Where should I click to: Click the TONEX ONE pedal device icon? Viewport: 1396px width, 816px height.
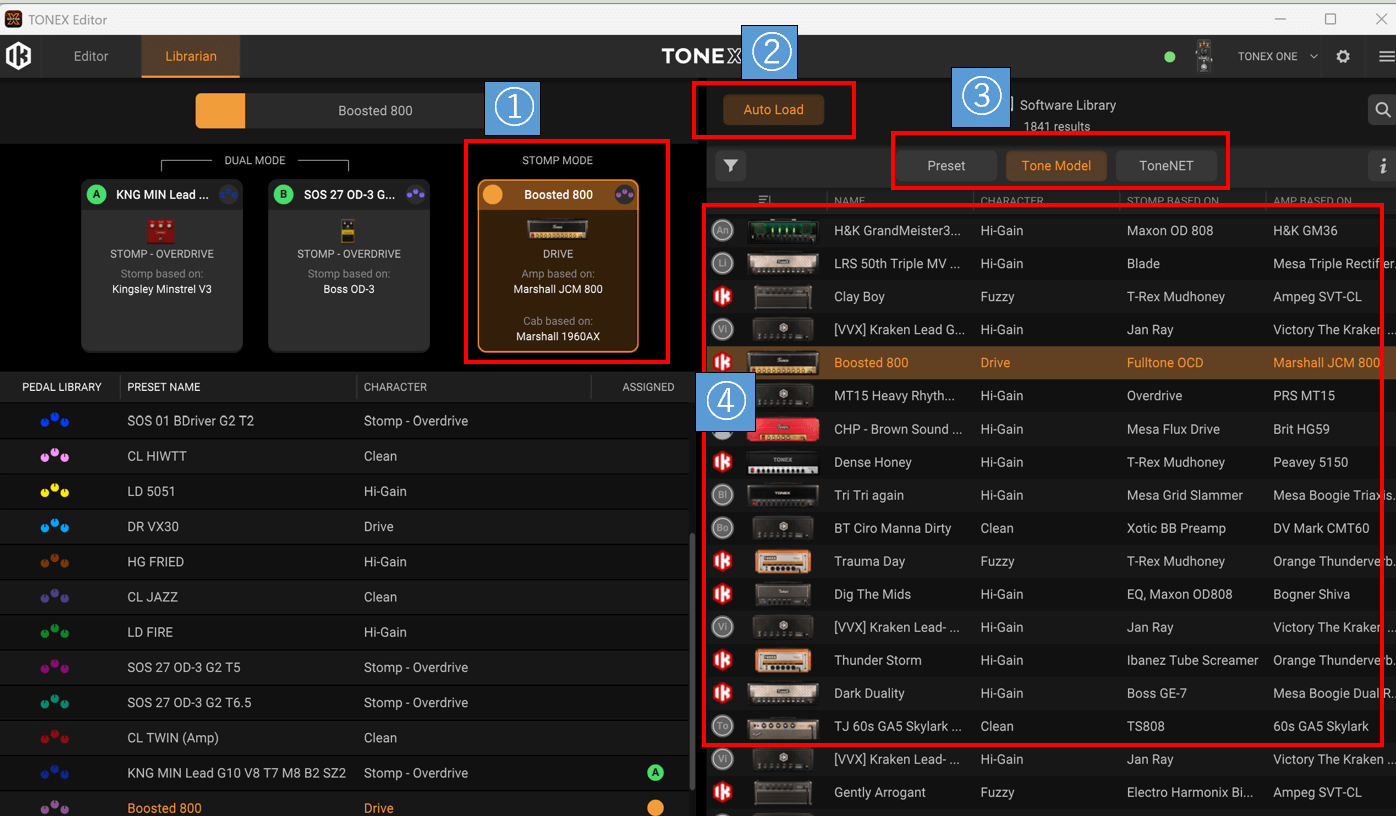point(1205,57)
